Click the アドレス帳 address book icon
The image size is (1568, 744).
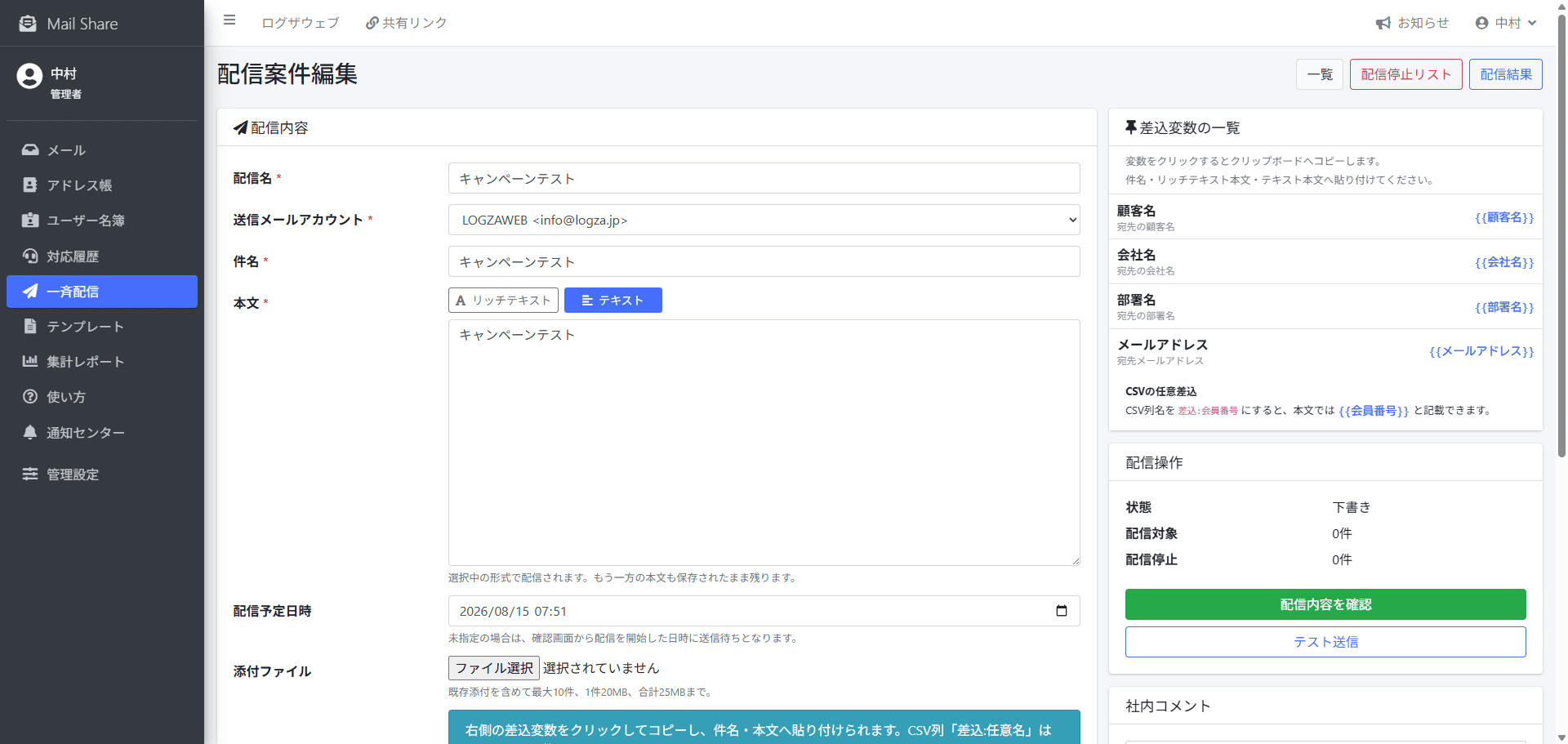30,185
